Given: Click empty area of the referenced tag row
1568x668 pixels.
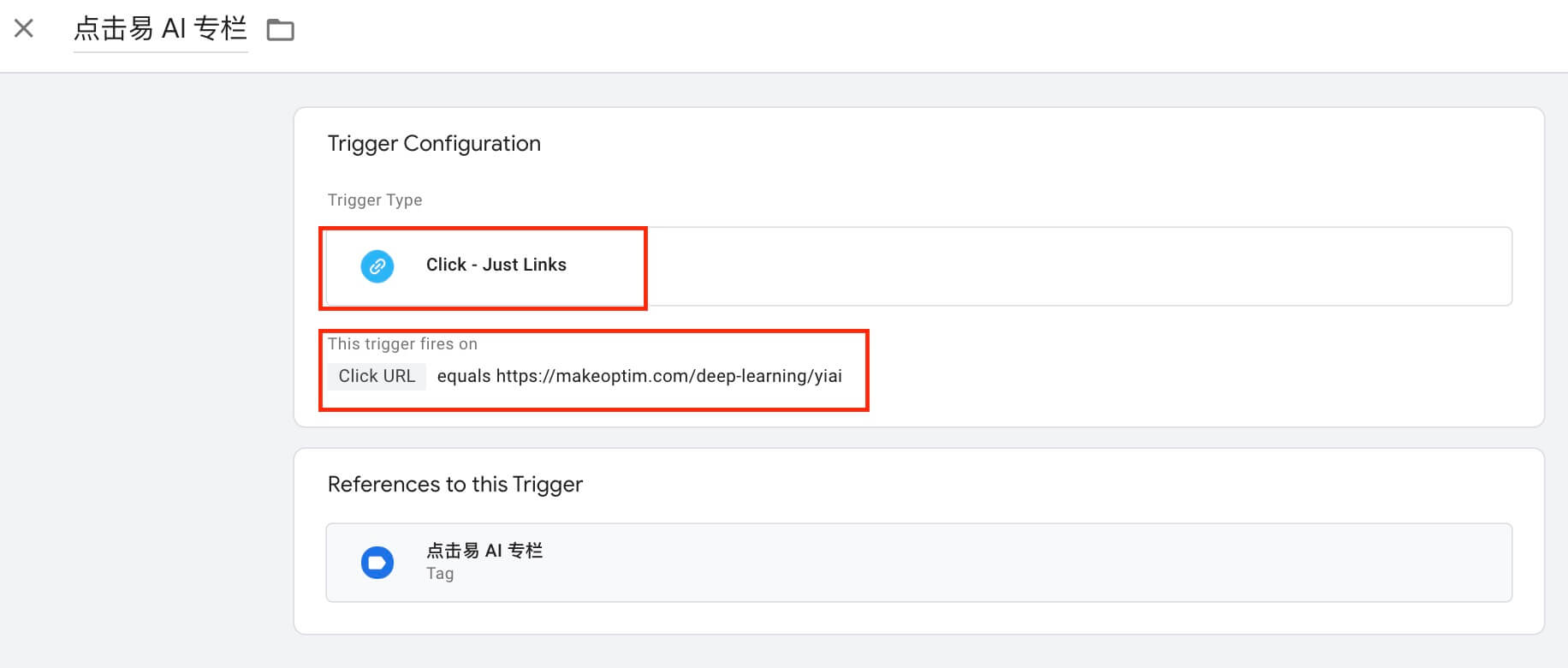Looking at the screenshot, I should pyautogui.click(x=1027, y=563).
